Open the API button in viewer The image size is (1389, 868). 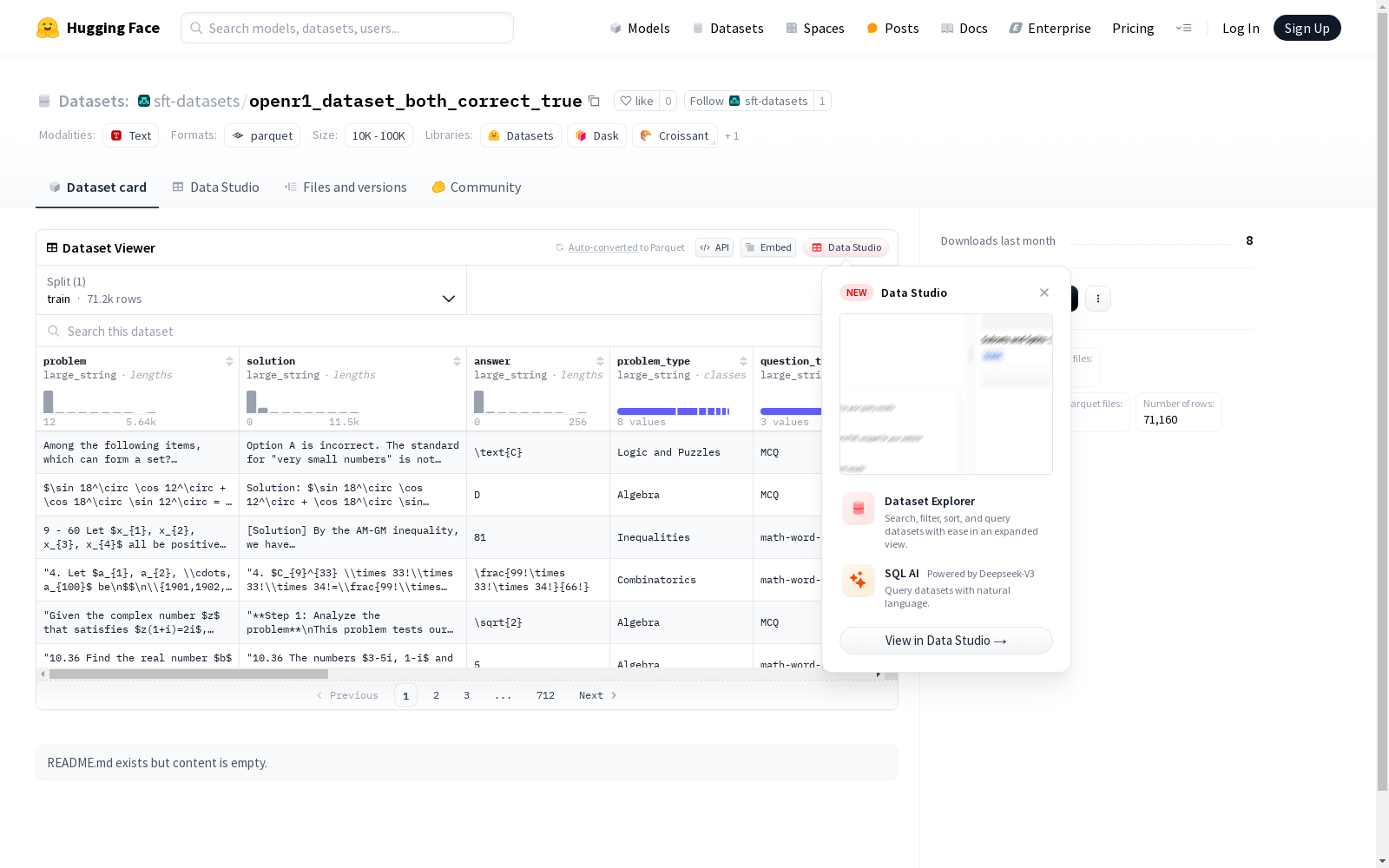tap(714, 247)
